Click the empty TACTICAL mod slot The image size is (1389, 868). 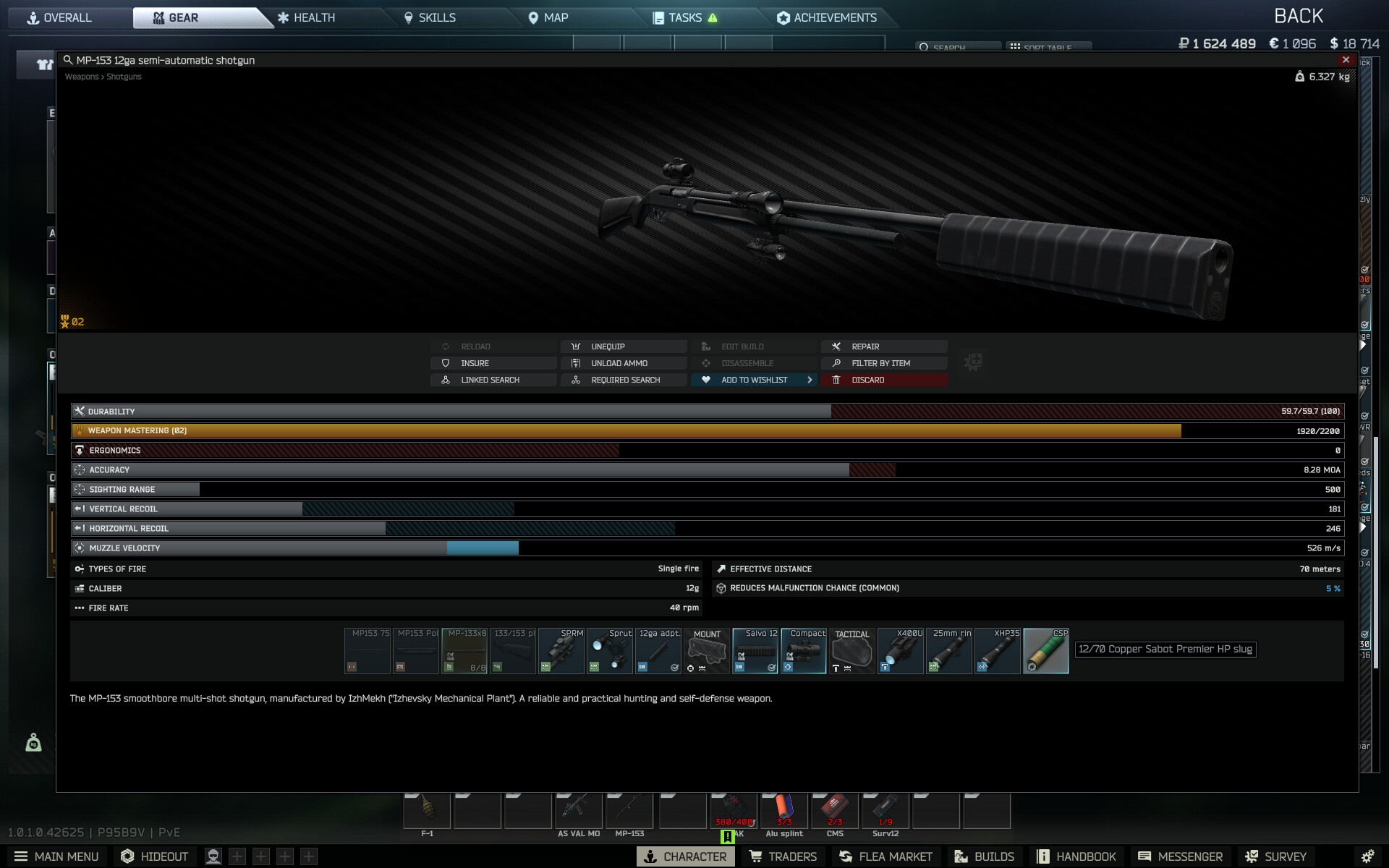pos(852,651)
